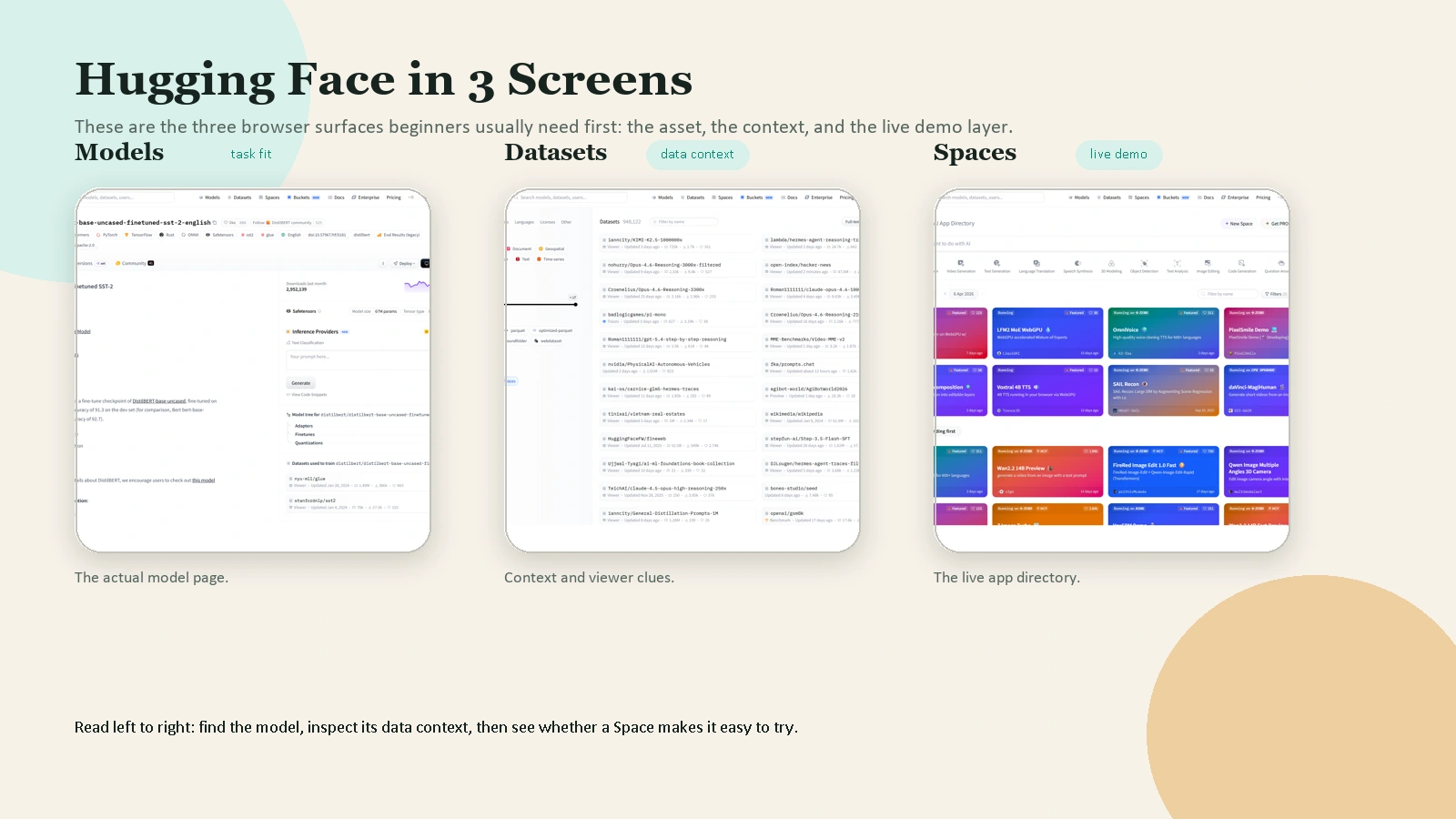Open the DistilBERT-base-uncased link
The image size is (1456, 819).
point(159,401)
